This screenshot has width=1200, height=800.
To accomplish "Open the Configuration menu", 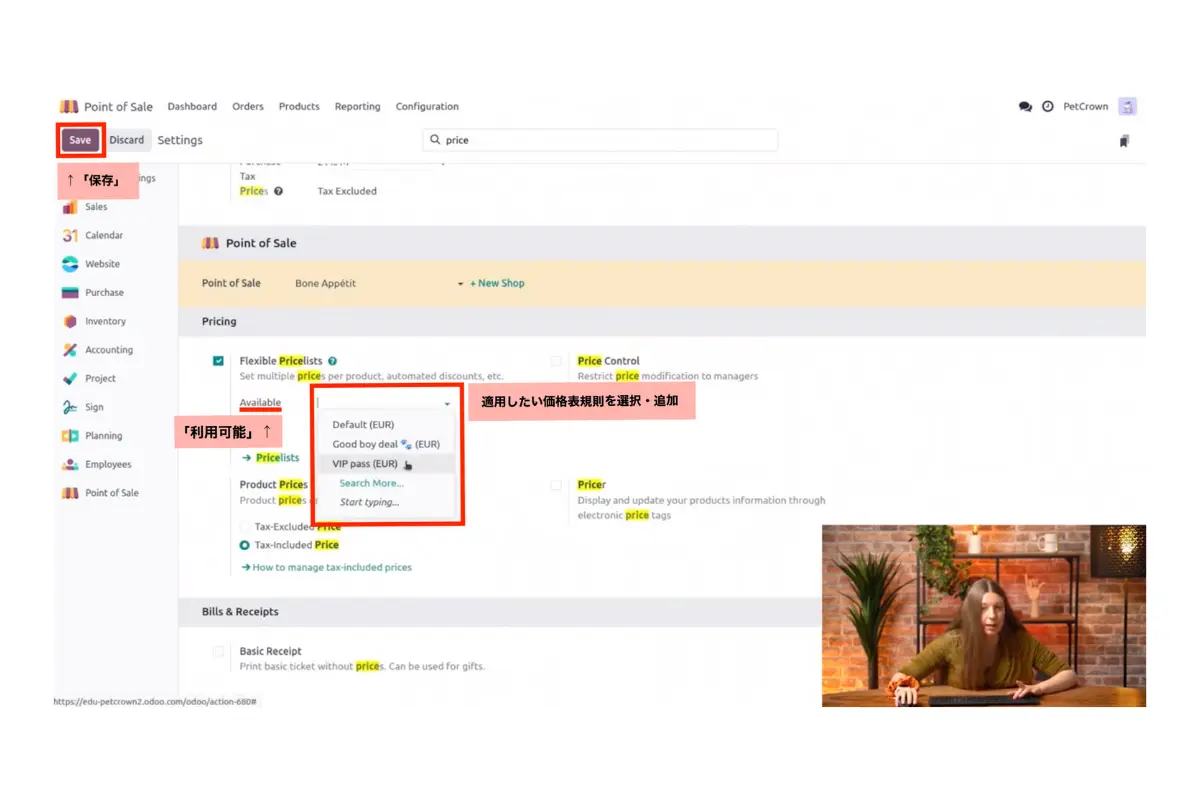I will pyautogui.click(x=427, y=107).
